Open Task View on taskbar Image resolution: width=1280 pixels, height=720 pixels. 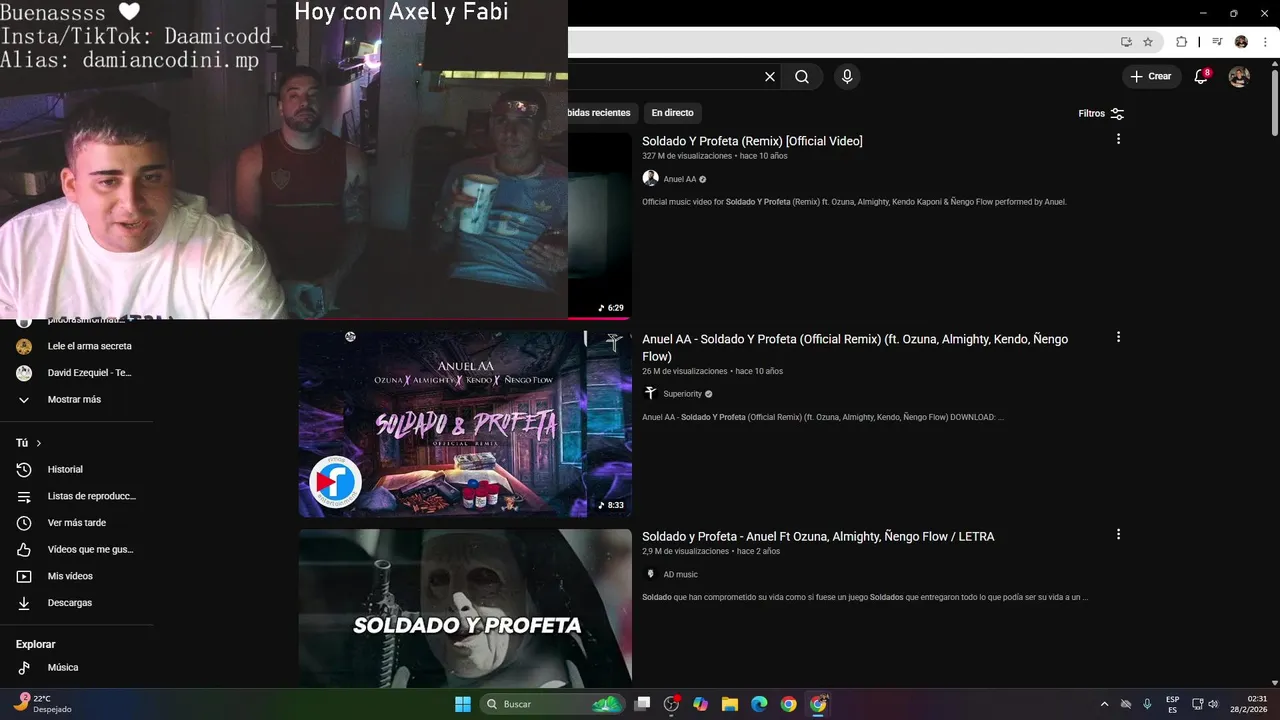point(643,704)
